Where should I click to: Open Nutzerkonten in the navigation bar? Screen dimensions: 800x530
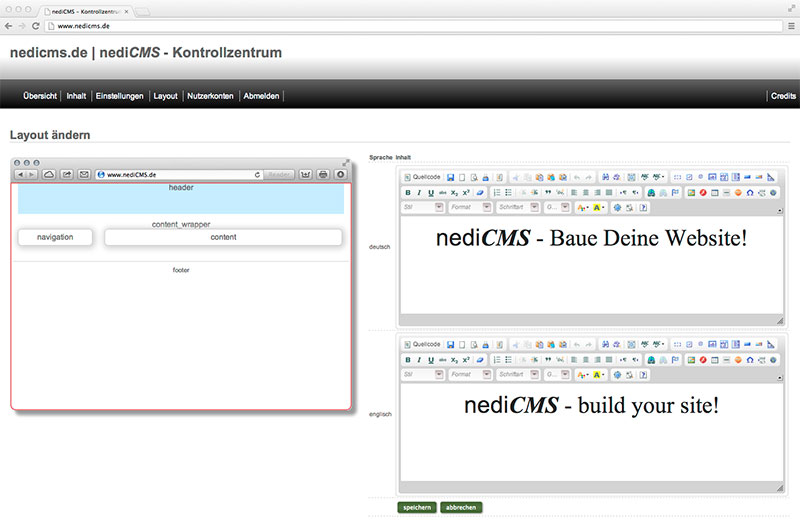pos(210,96)
